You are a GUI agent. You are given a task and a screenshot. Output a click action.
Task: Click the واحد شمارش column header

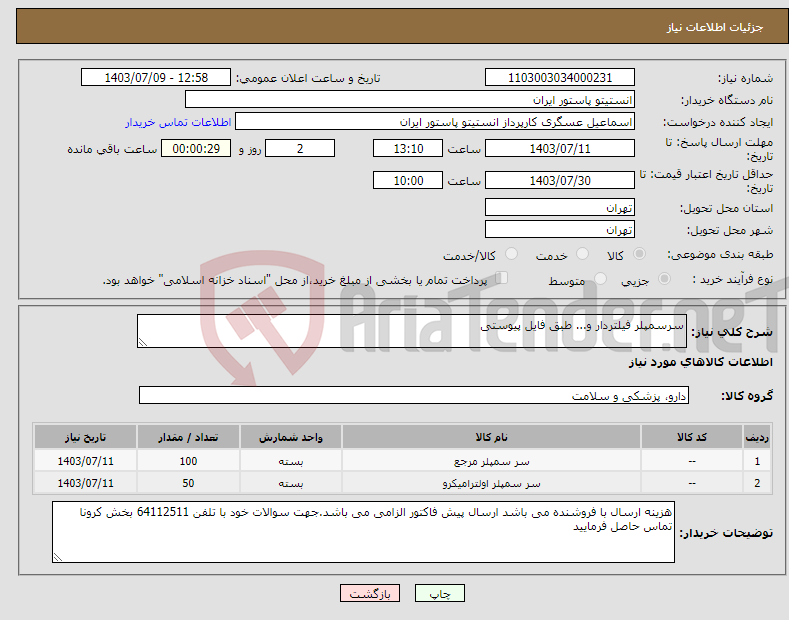pos(291,437)
